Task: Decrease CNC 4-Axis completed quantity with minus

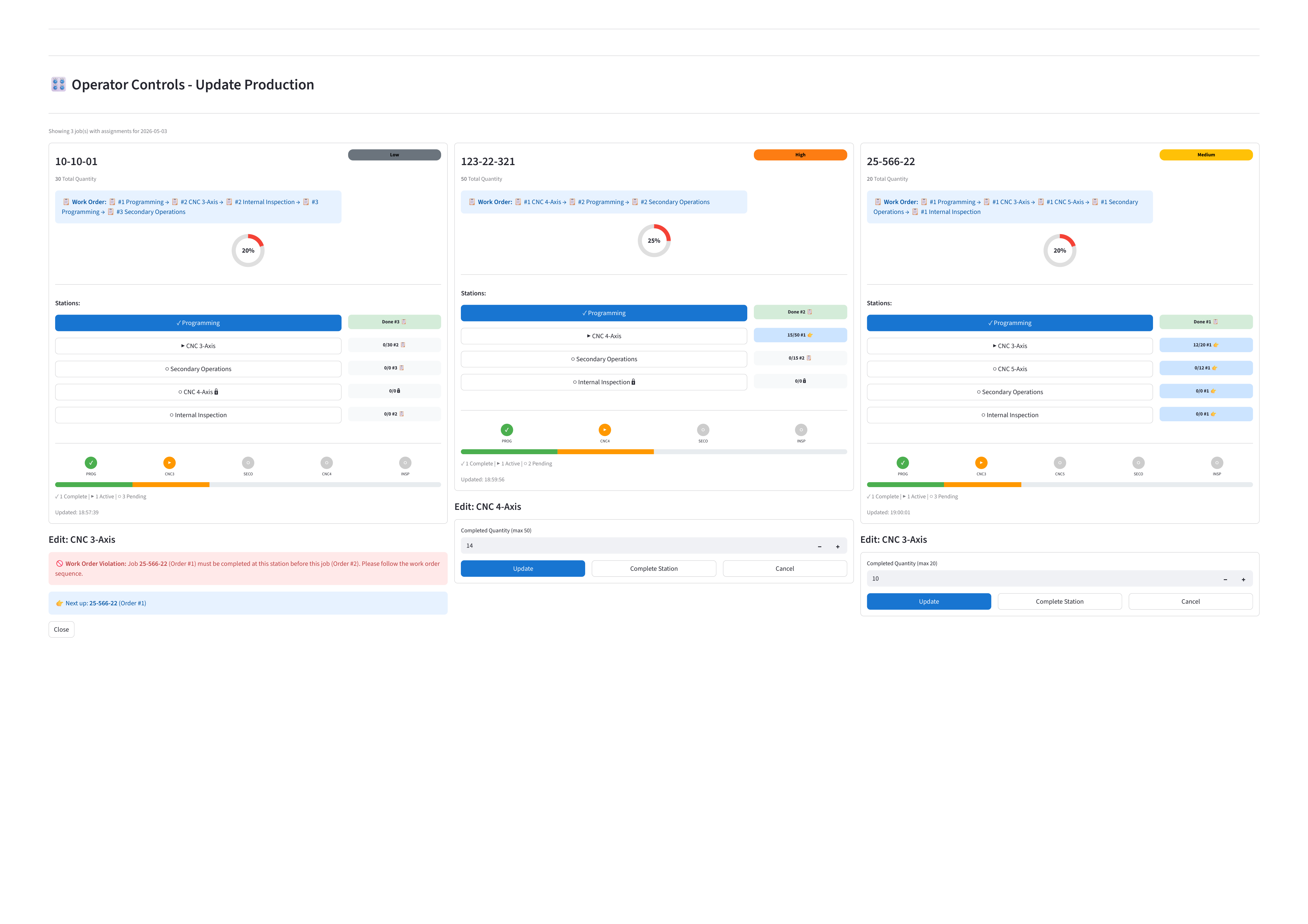Action: pos(820,546)
